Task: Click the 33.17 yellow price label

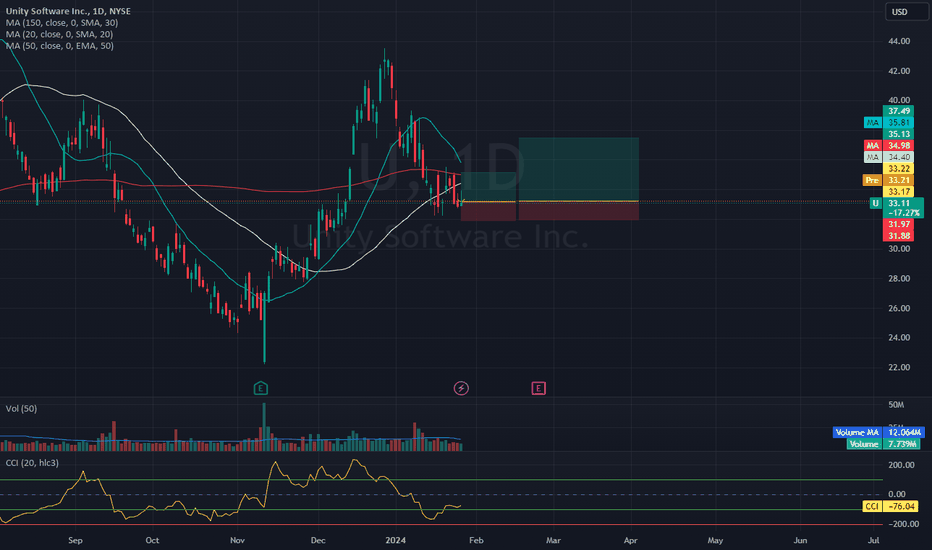Action: 899,191
